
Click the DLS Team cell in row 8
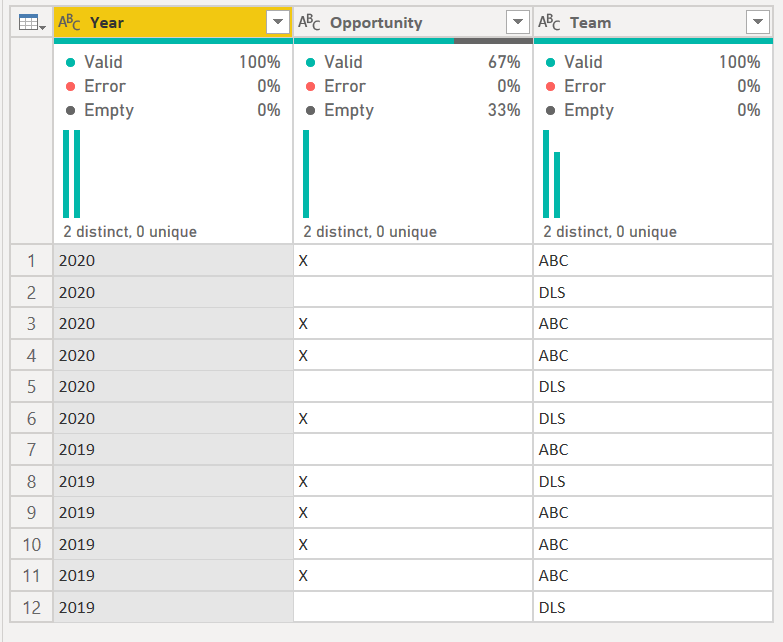[653, 481]
